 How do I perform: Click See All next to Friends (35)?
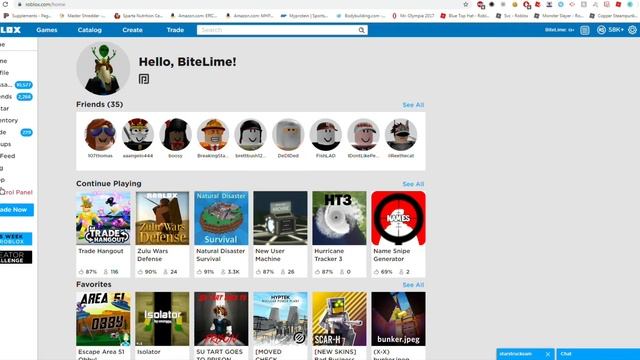(413, 105)
